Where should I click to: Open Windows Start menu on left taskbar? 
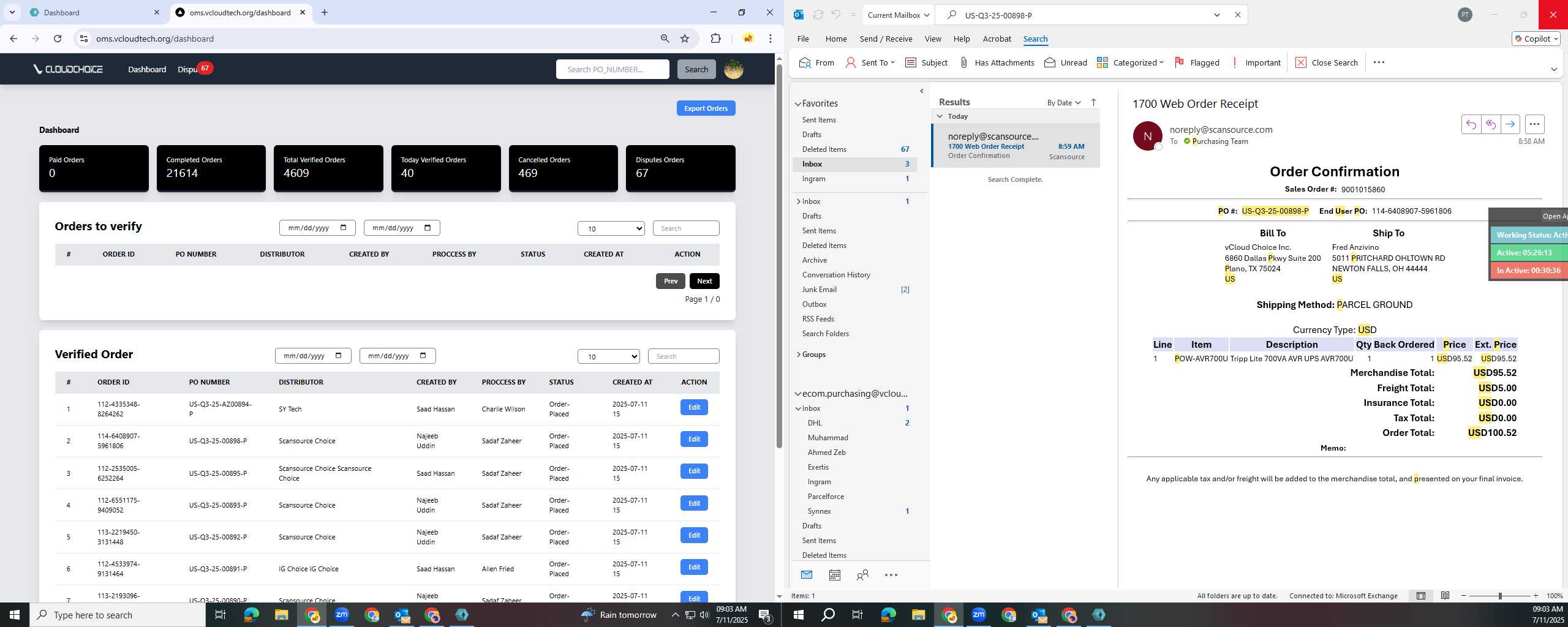[15, 615]
